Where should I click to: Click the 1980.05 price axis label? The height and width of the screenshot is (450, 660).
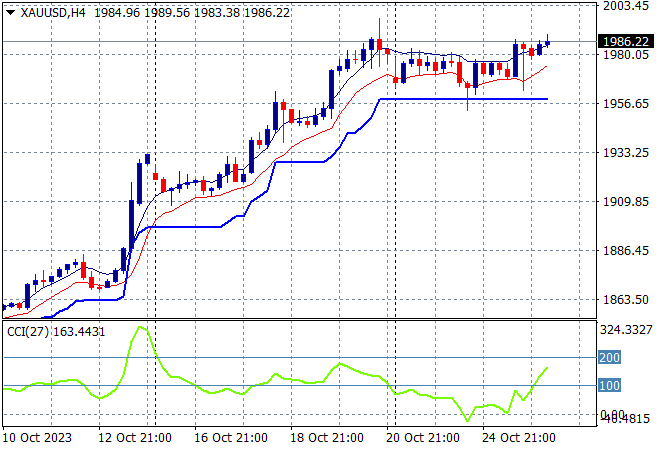point(626,55)
